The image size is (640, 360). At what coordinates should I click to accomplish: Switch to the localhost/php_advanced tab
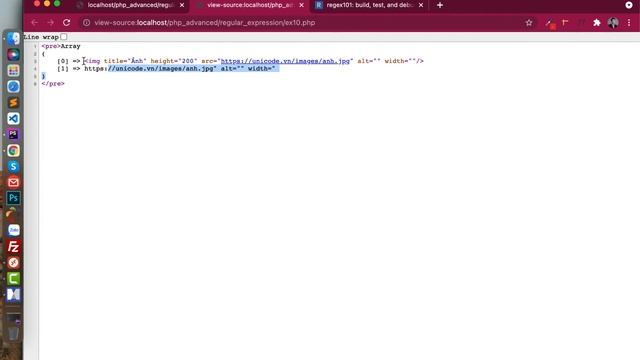(130, 5)
